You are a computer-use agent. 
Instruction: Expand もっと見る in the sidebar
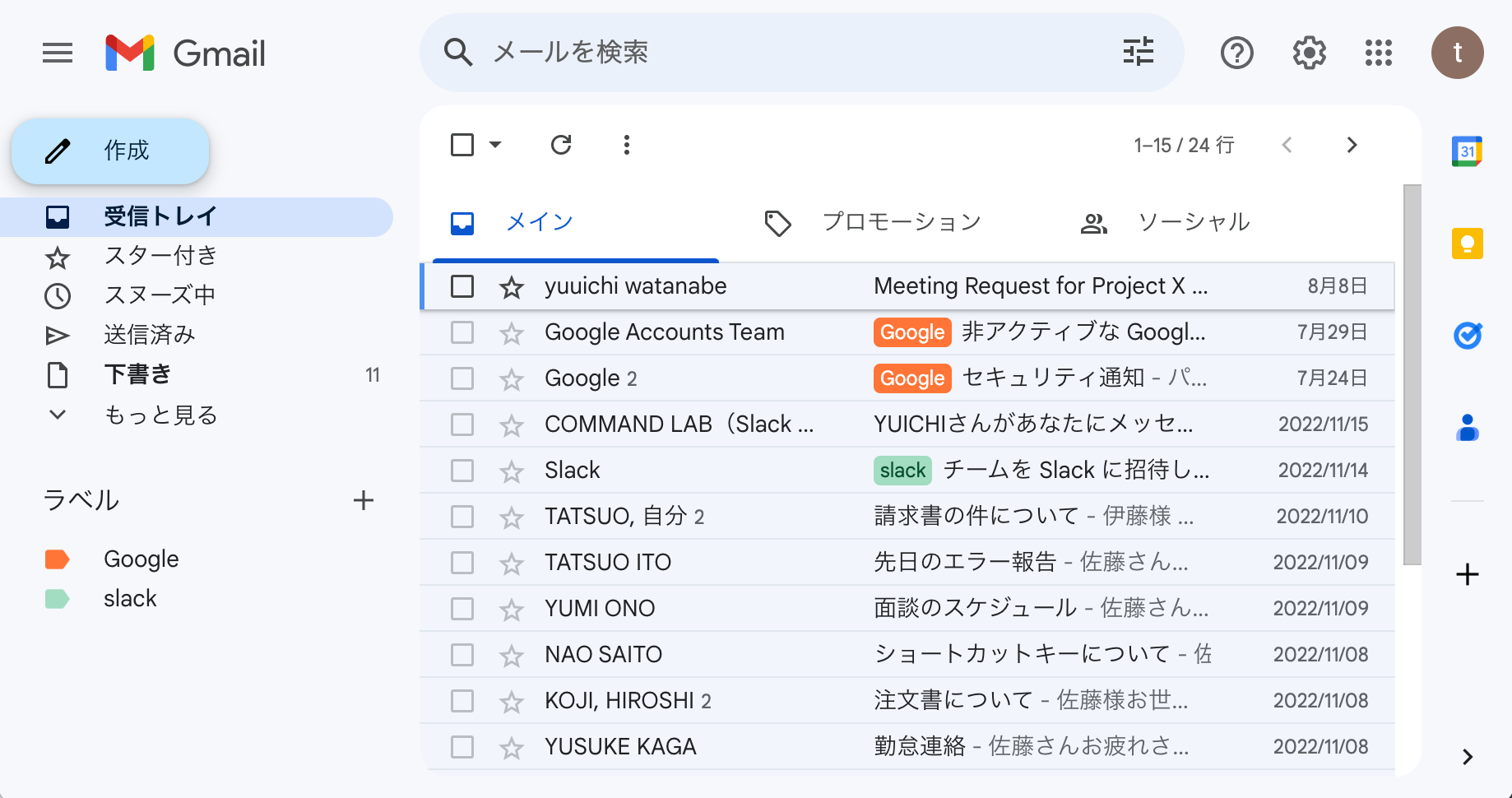click(x=161, y=415)
